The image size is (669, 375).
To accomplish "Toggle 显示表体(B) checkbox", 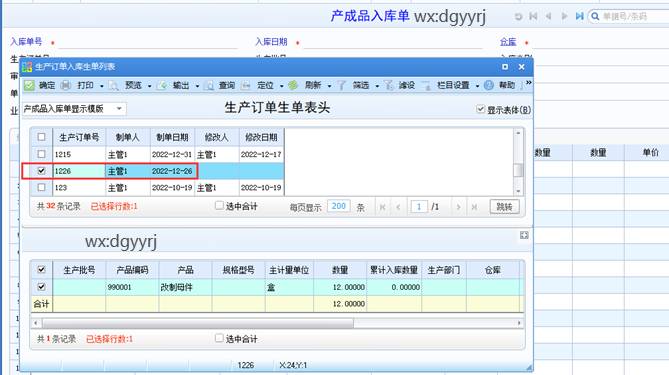I will 480,109.
